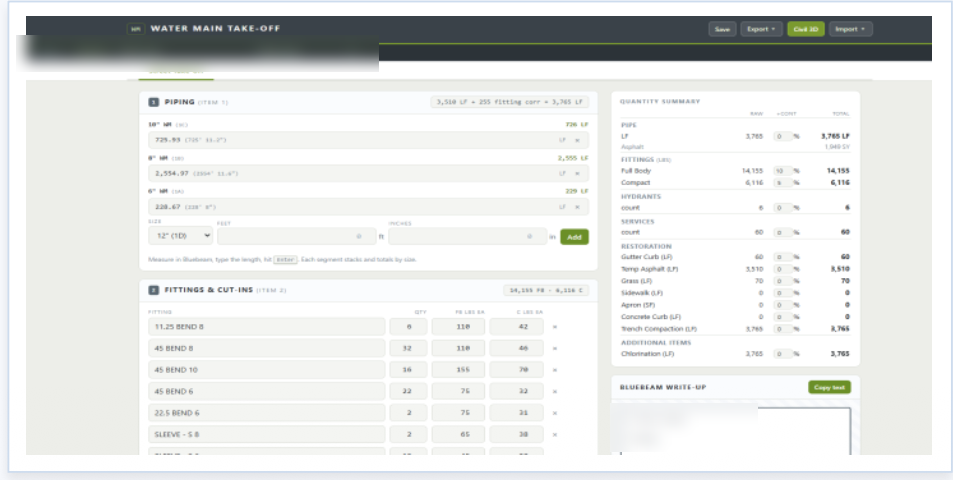Edit C lbs 31 for 22.5 BEND 6

517,413
